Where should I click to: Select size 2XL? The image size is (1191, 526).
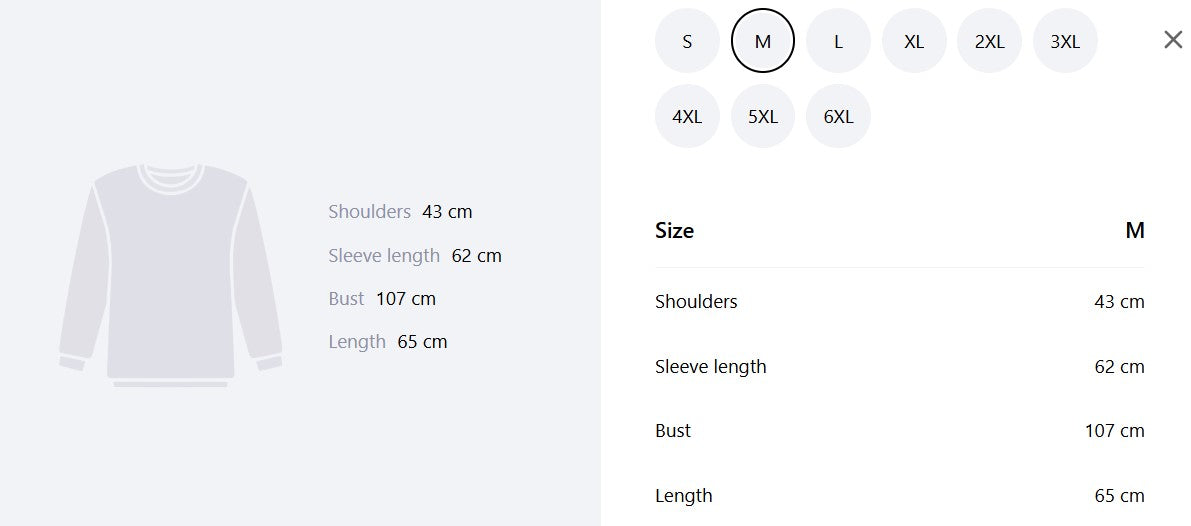pyautogui.click(x=989, y=41)
